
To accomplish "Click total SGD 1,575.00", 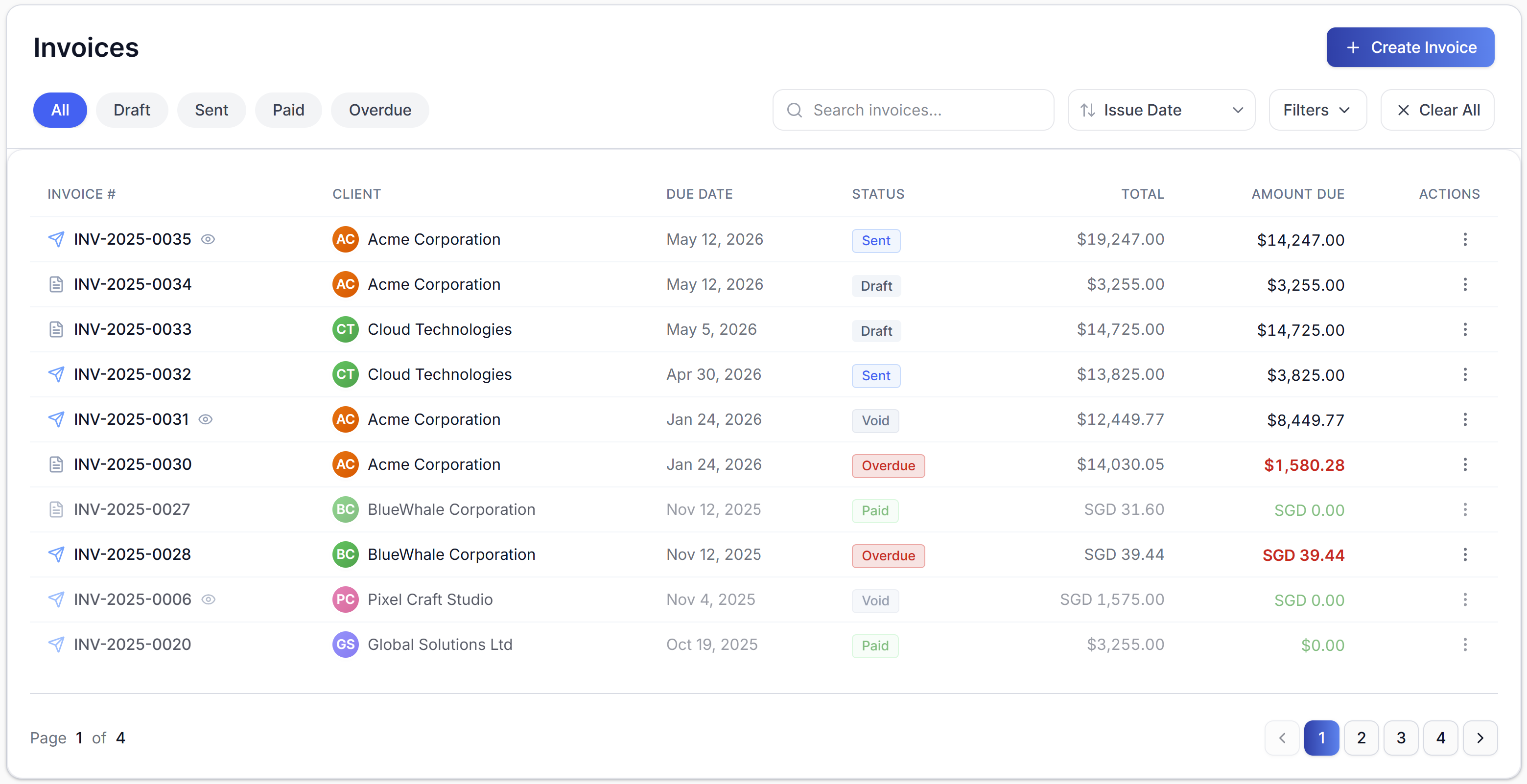I will [x=1112, y=600].
